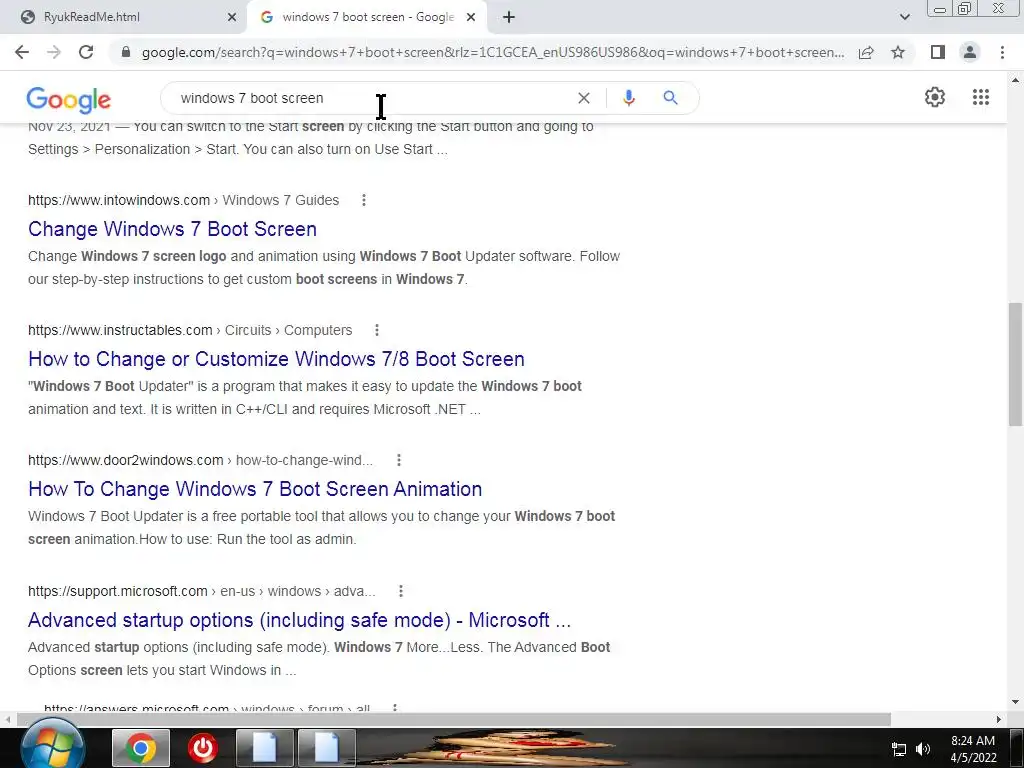Screen dimensions: 1024x768
Task: Open the second document taskbar item
Action: (327, 748)
